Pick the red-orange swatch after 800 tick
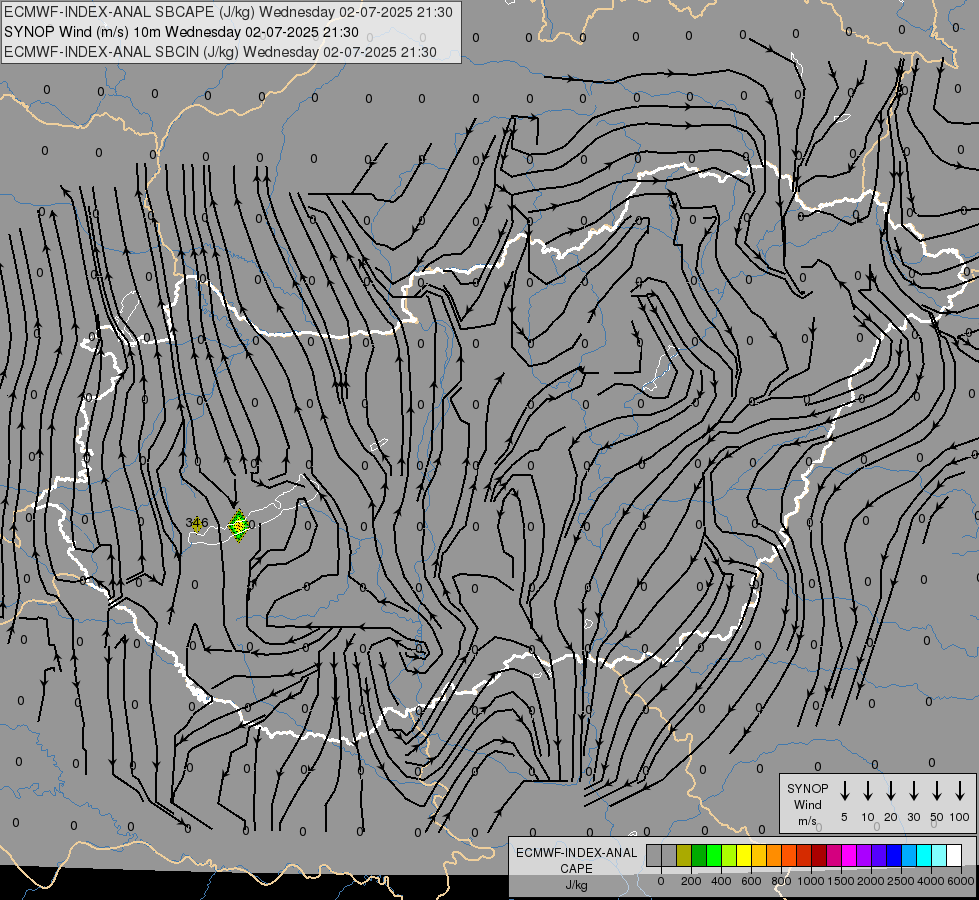The height and width of the screenshot is (900, 979). pos(789,855)
